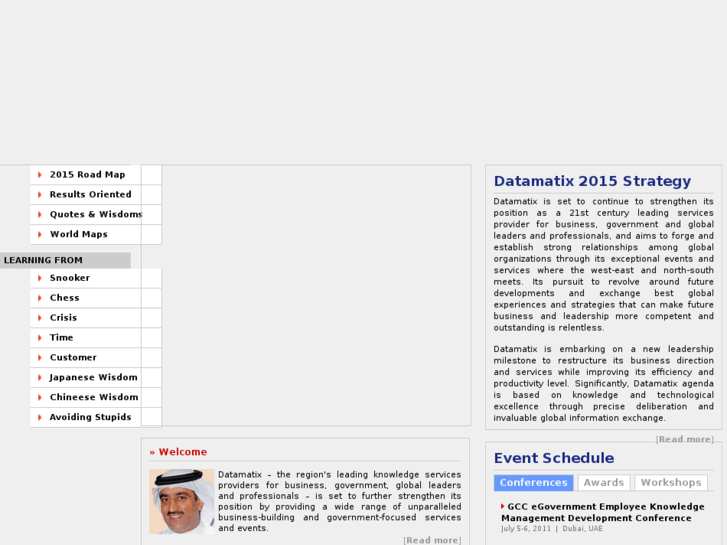This screenshot has width=727, height=545.
Task: Click the red arrow beside Chess
Action: [x=40, y=298]
